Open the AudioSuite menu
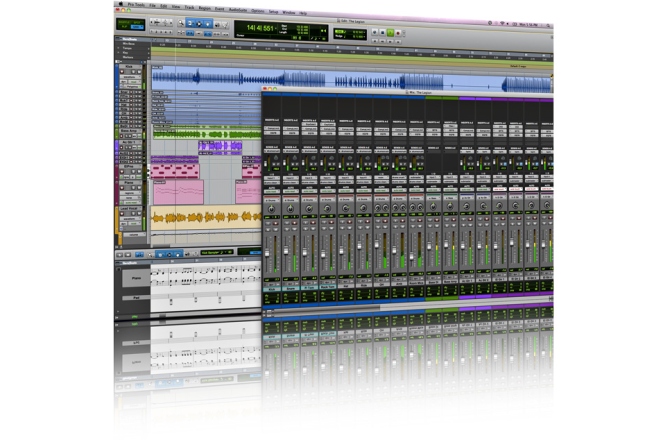 coord(238,10)
